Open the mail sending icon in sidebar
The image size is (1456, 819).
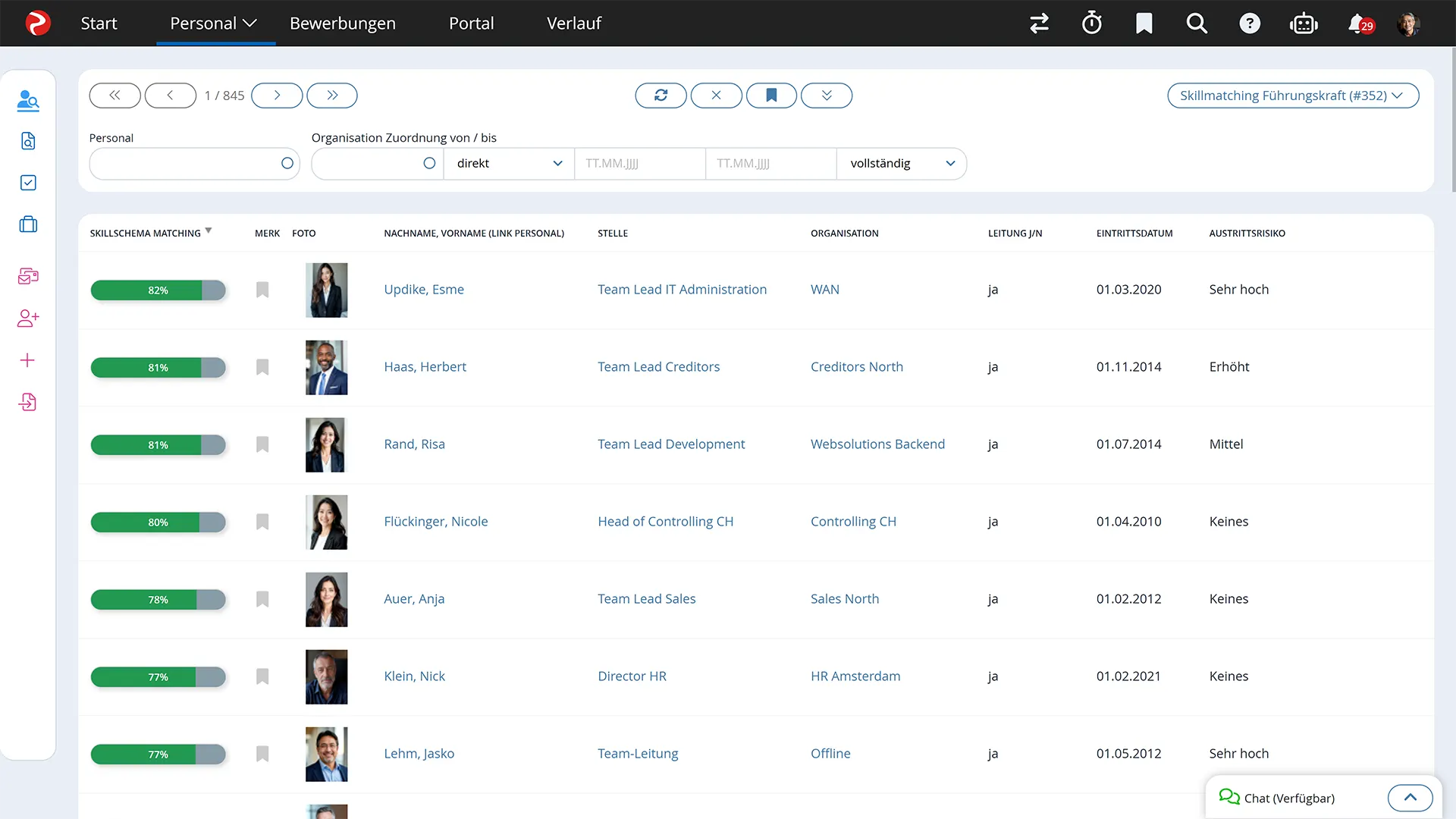28,276
